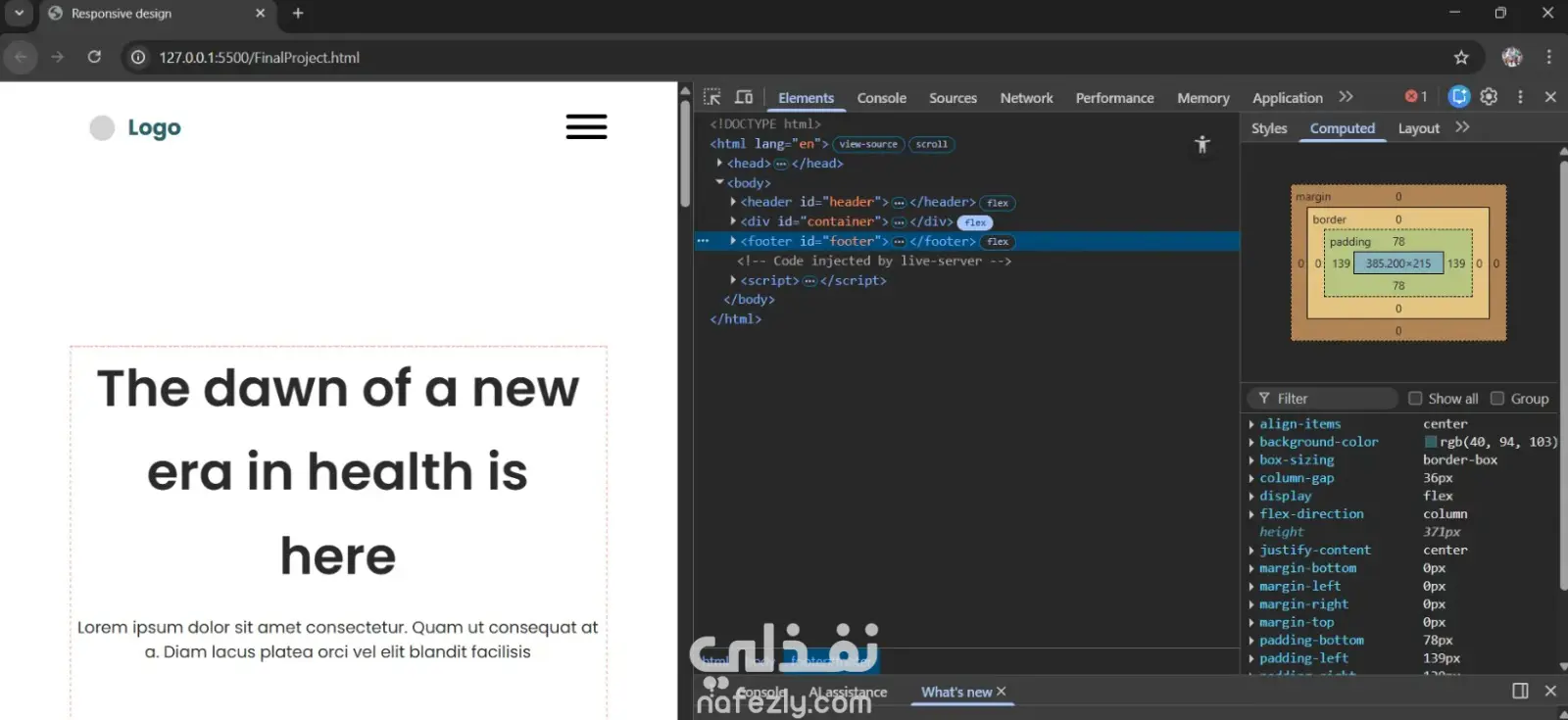Open the Chrome three-dot menu

(x=1548, y=58)
